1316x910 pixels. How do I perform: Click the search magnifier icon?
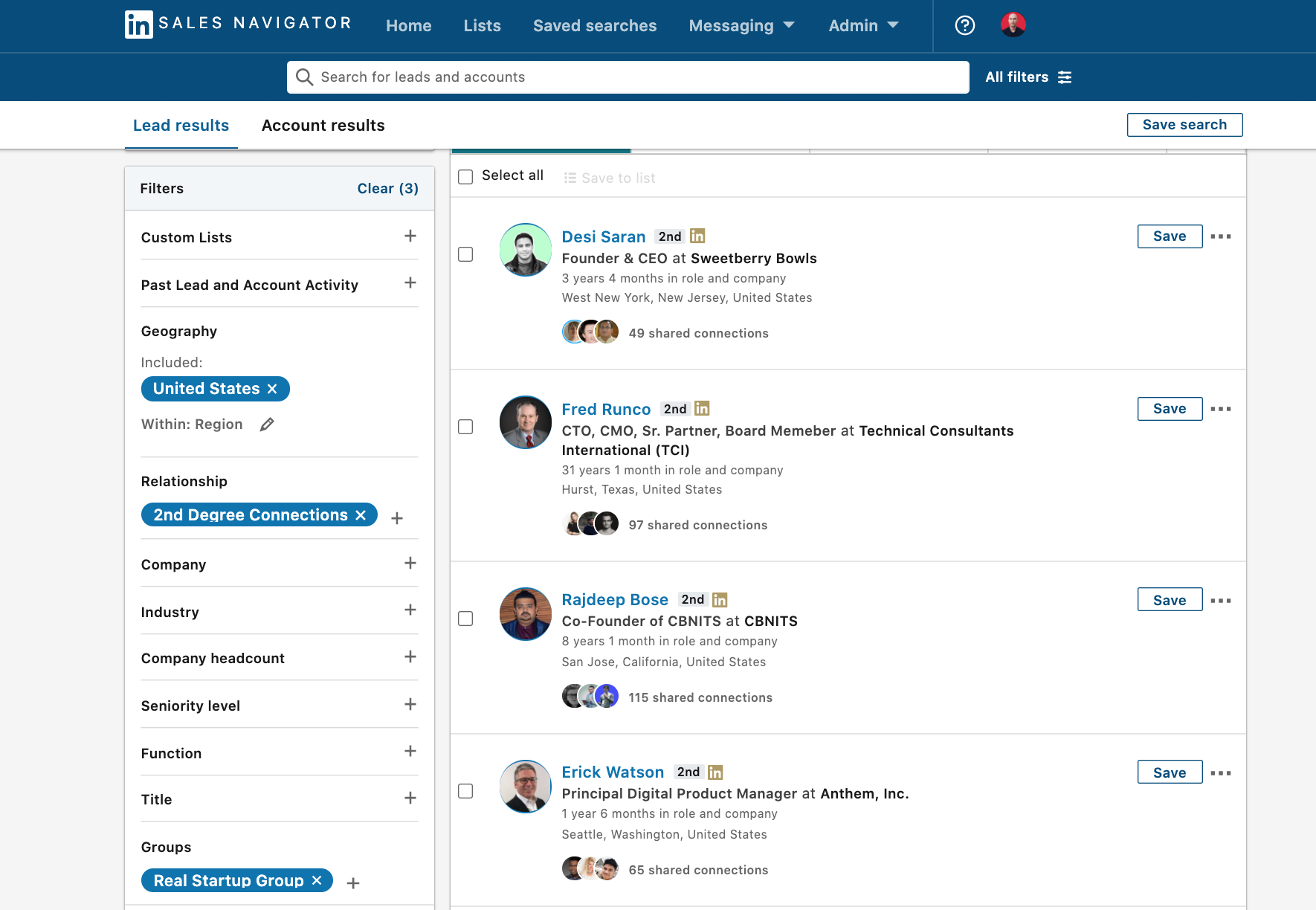[x=304, y=77]
